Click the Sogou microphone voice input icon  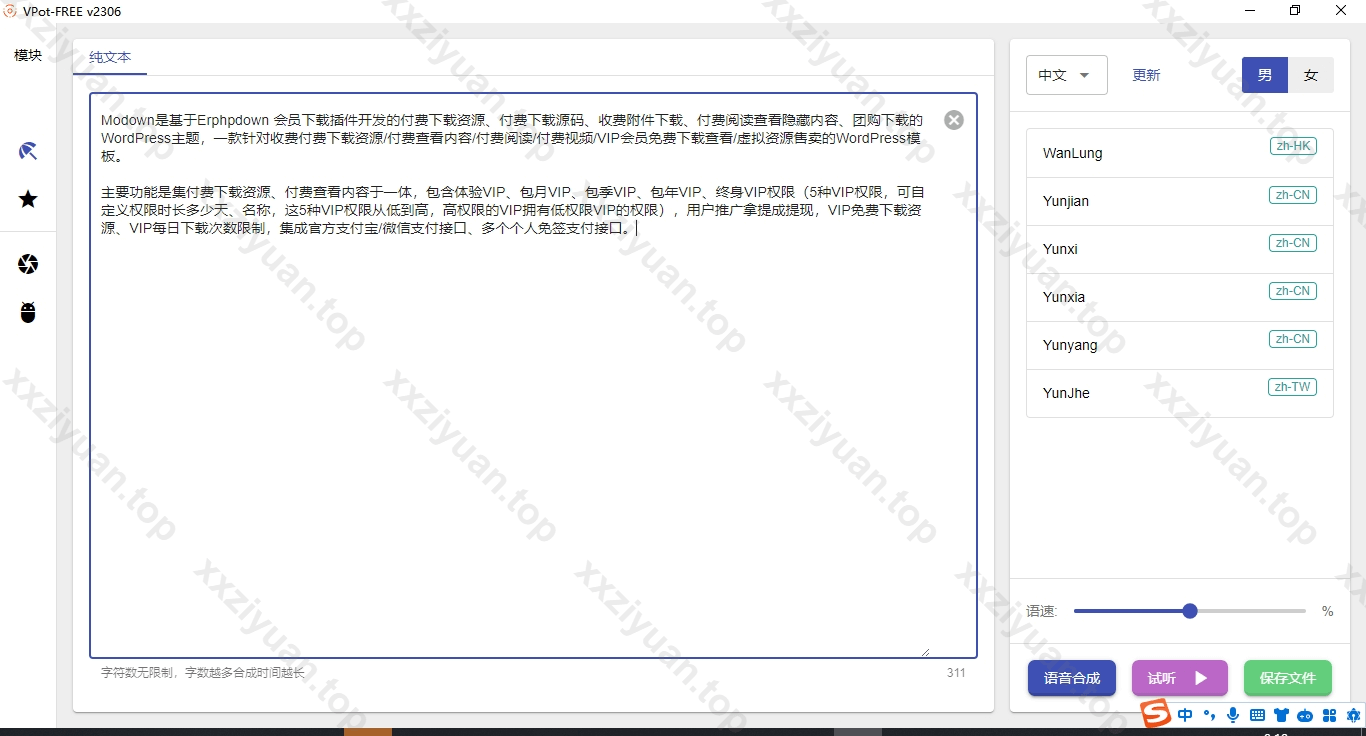[1233, 715]
